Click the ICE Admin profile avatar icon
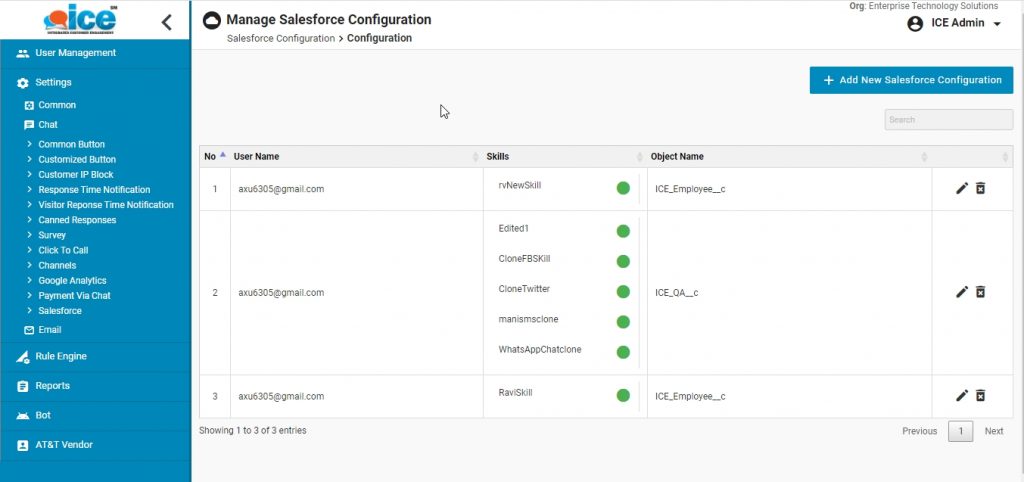 [x=915, y=24]
